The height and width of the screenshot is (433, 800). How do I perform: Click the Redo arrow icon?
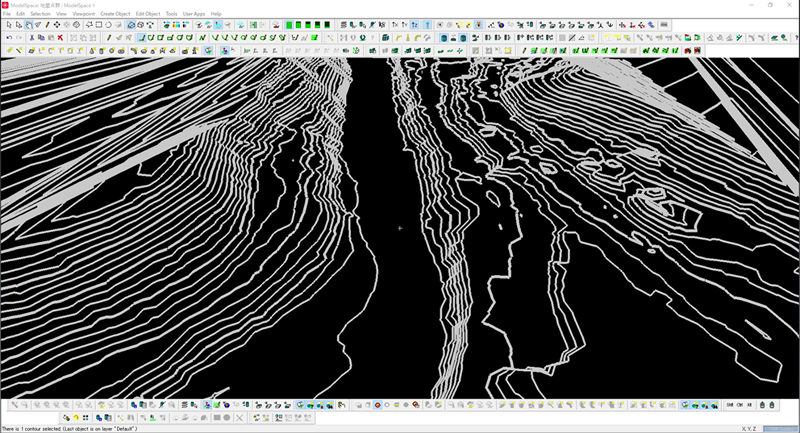click(19, 37)
